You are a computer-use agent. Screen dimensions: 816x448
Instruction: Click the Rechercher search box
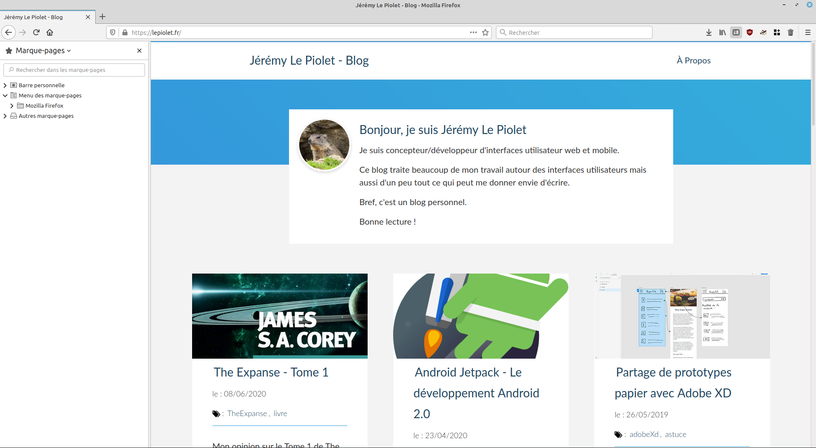[574, 32]
